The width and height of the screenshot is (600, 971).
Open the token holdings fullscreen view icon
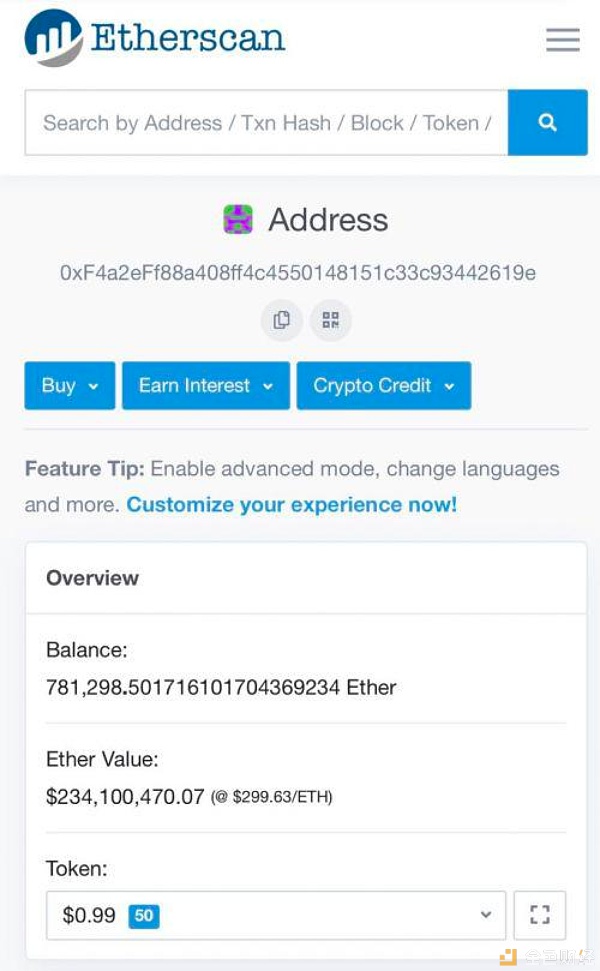540,915
